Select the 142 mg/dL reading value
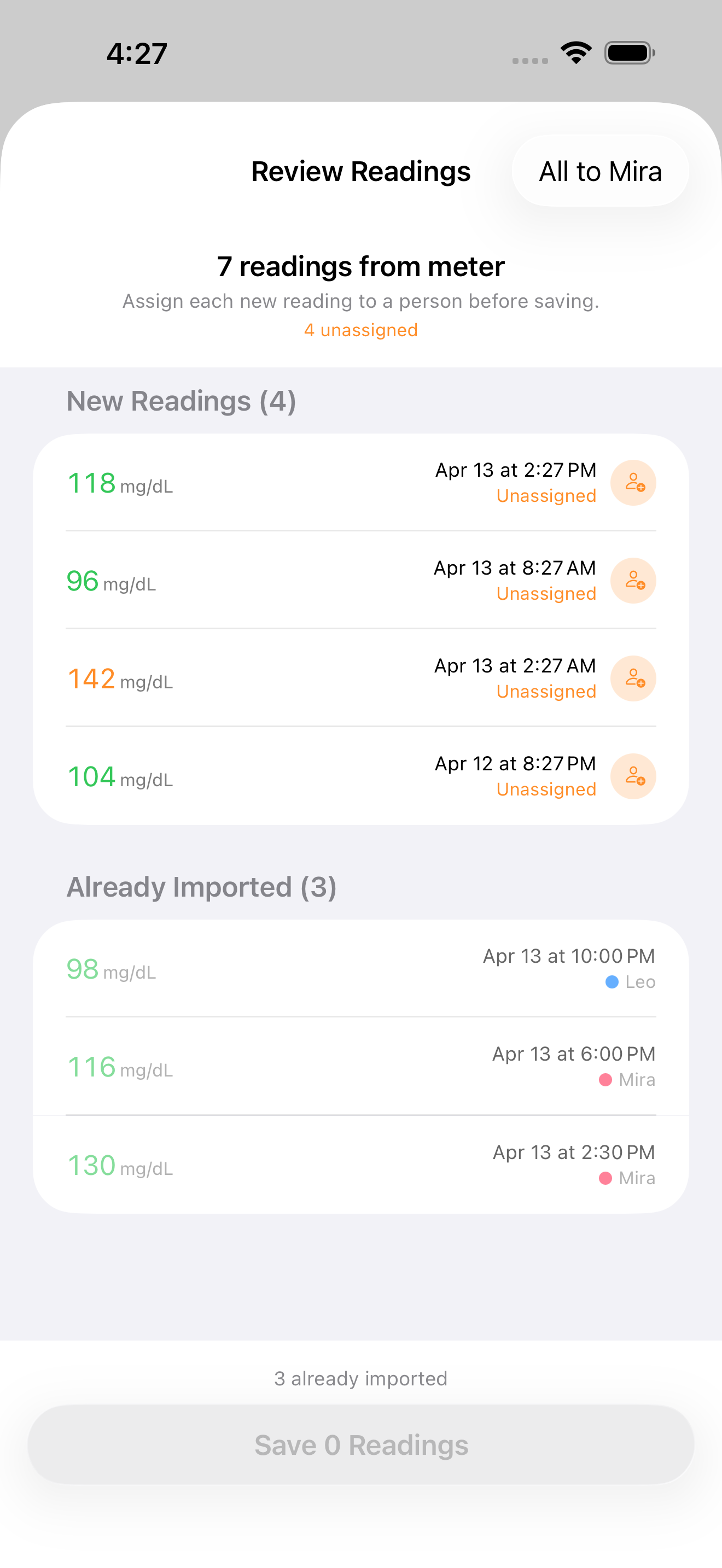 click(x=91, y=680)
